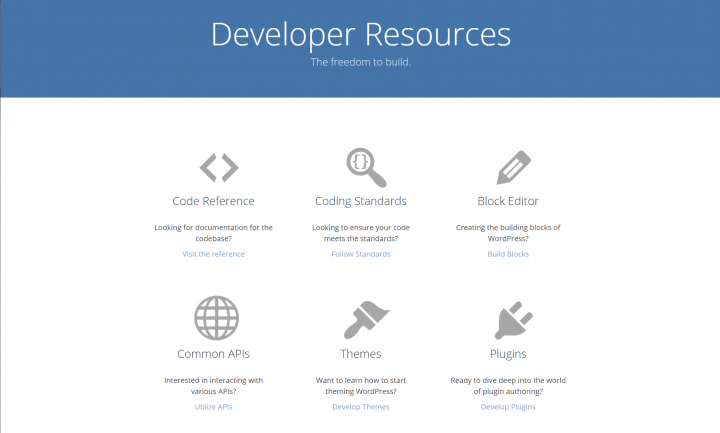Select the 'Common APIs' heading
Image resolution: width=720 pixels, height=433 pixels.
coord(213,354)
